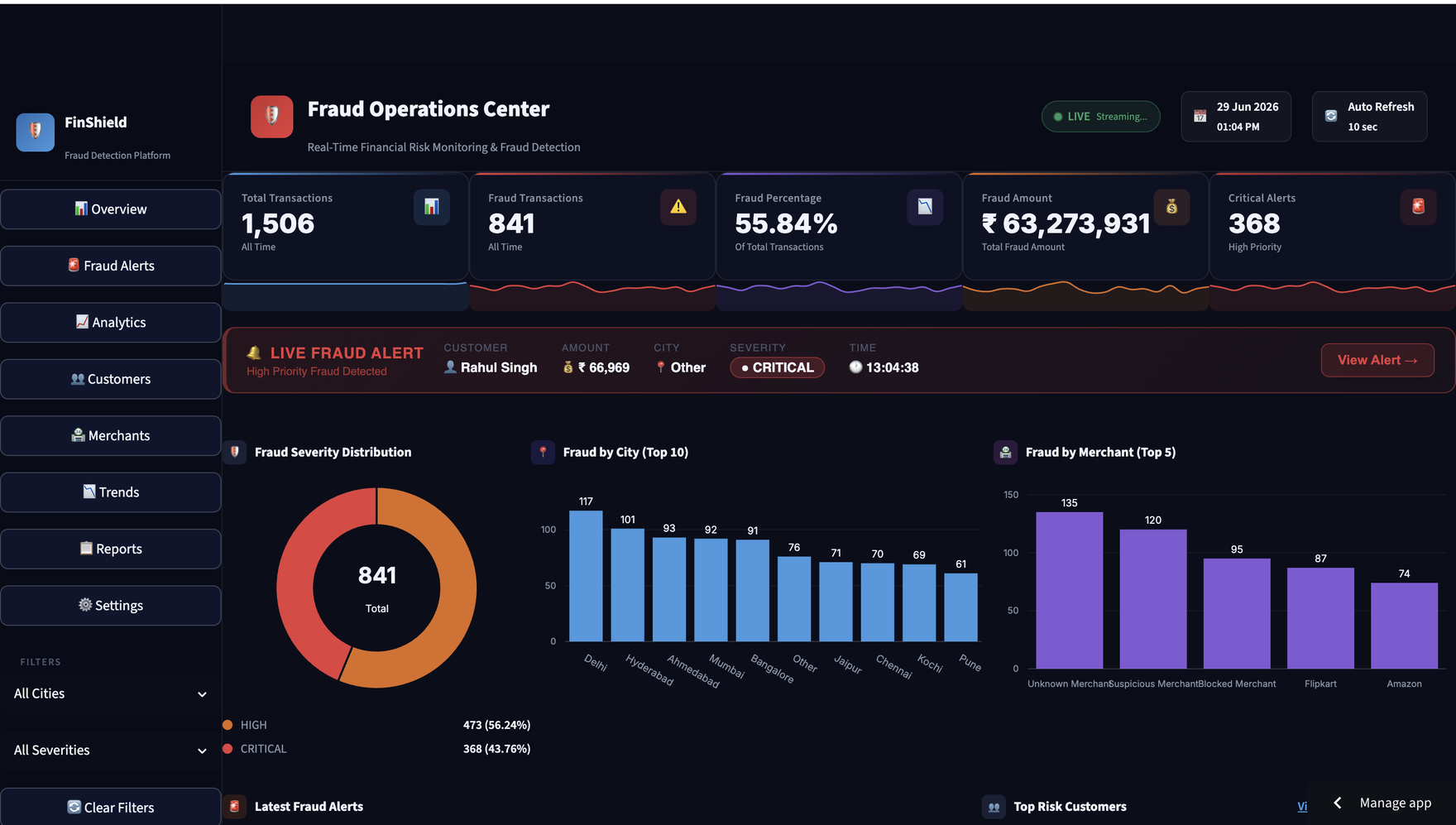Click the money bag icon beside ₹ 66,969

coord(568,367)
